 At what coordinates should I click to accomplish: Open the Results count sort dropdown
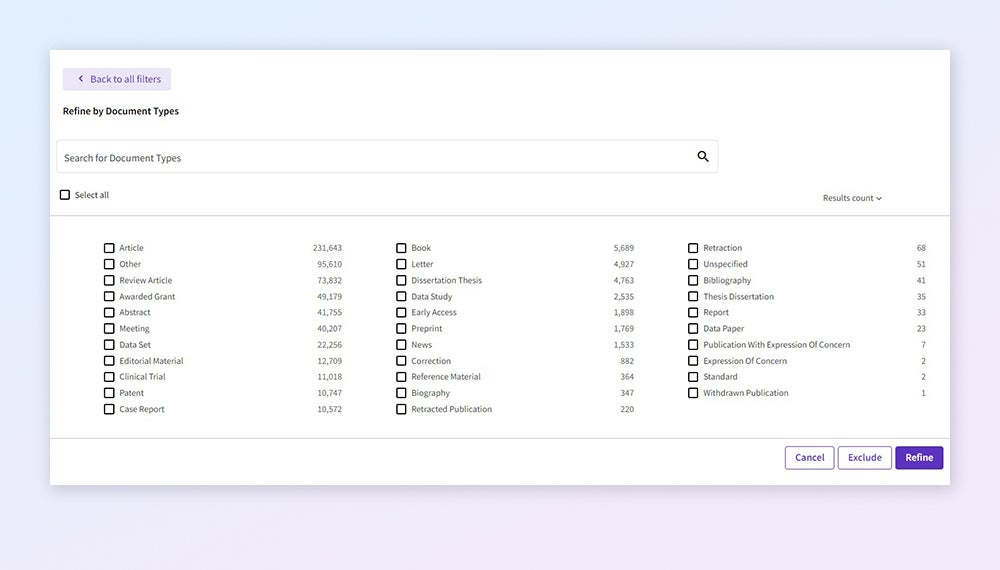point(852,198)
